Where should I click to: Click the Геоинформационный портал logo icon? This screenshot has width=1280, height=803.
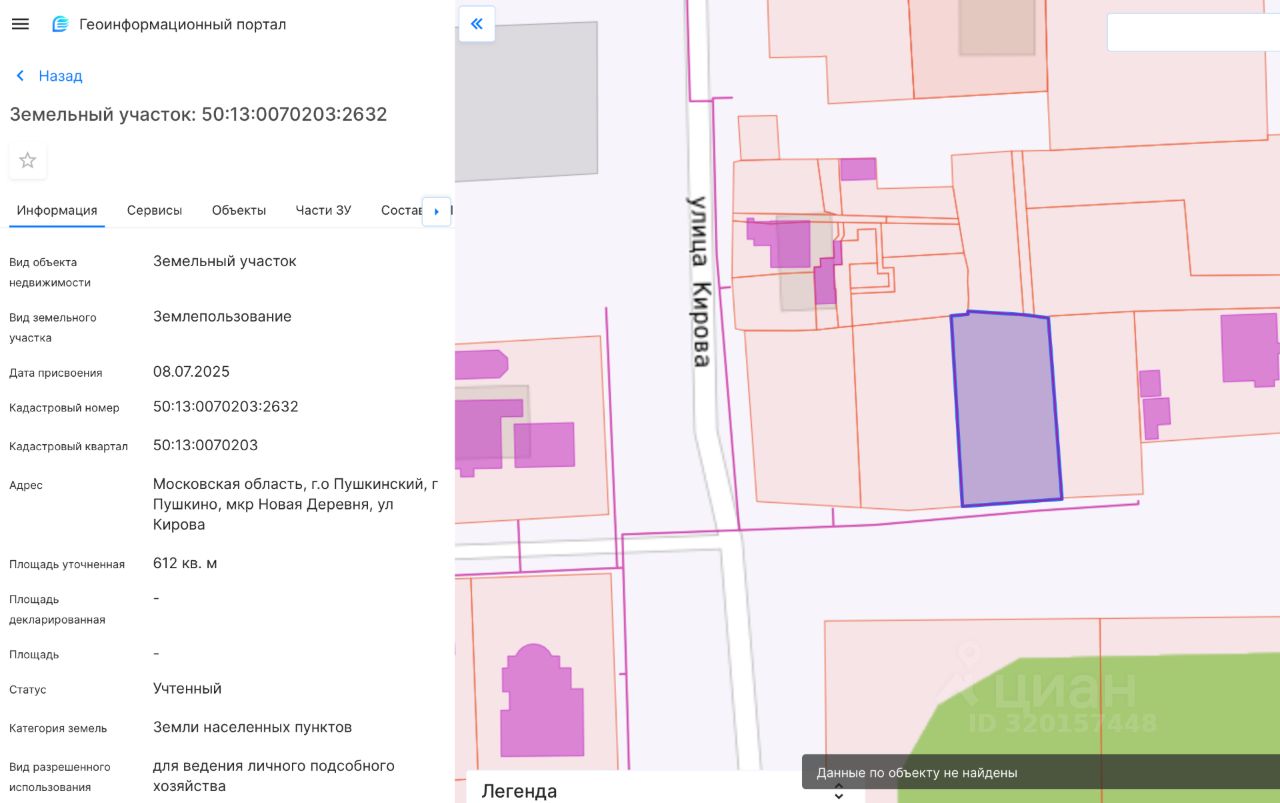(61, 24)
